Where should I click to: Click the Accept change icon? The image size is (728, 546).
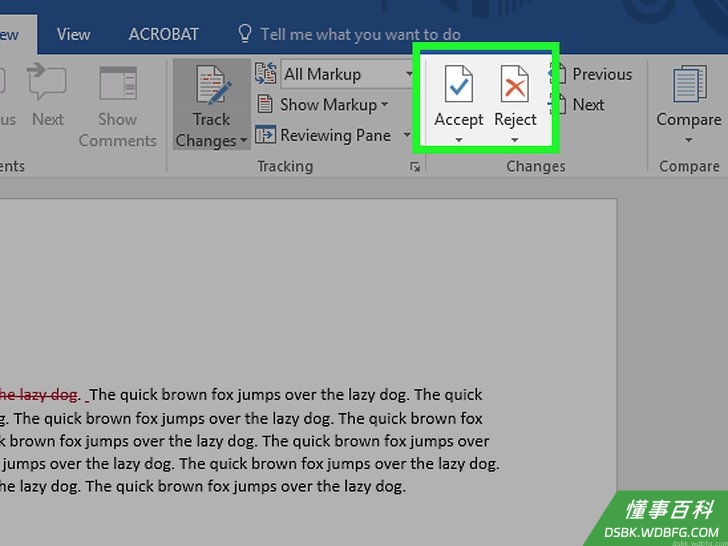click(x=458, y=84)
